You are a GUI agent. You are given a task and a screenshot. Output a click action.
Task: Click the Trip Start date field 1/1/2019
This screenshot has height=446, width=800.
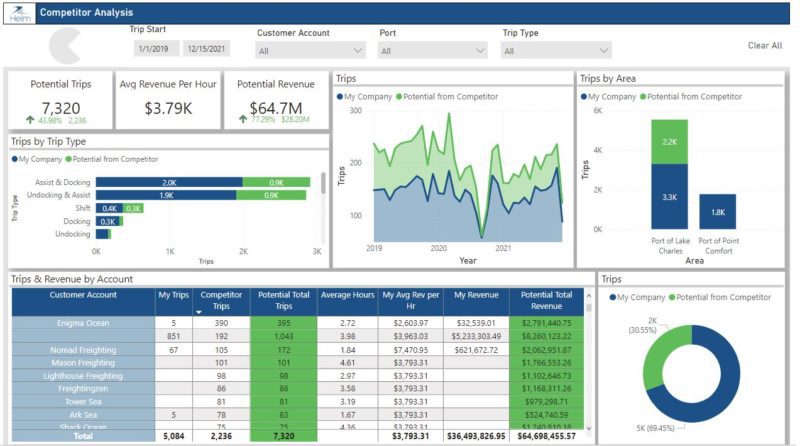(154, 49)
